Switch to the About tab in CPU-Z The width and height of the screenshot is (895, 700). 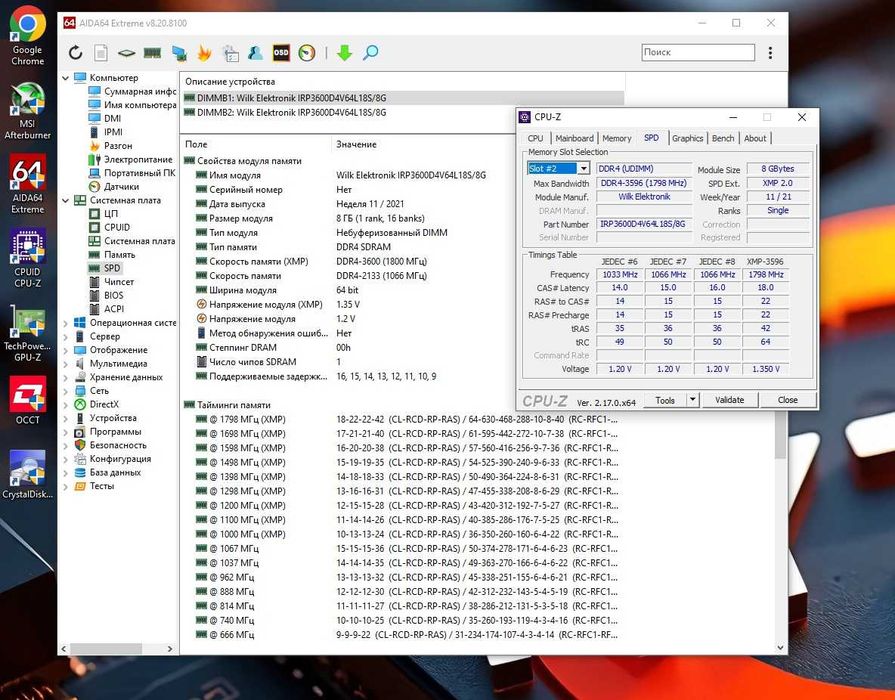(x=755, y=138)
